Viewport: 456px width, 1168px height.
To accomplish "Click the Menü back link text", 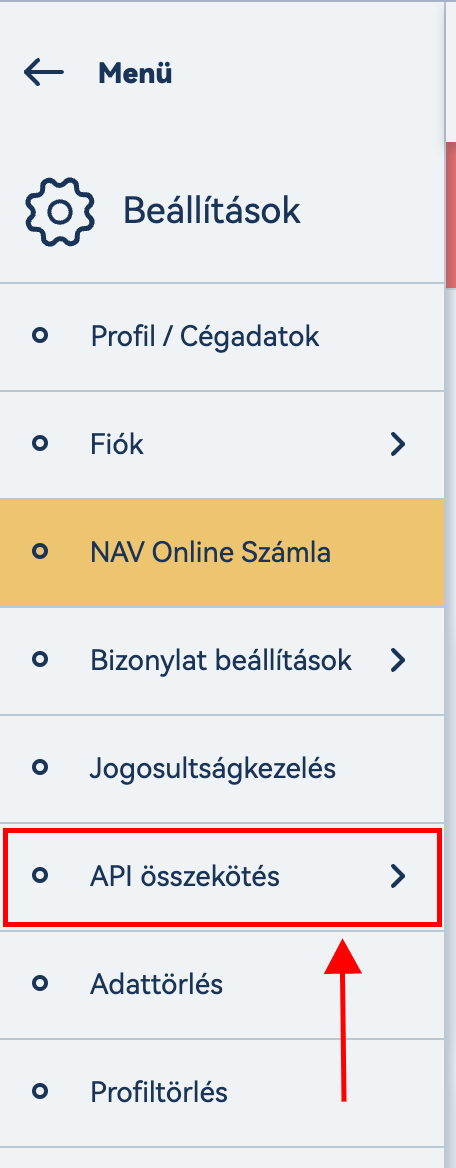I will 135,73.
